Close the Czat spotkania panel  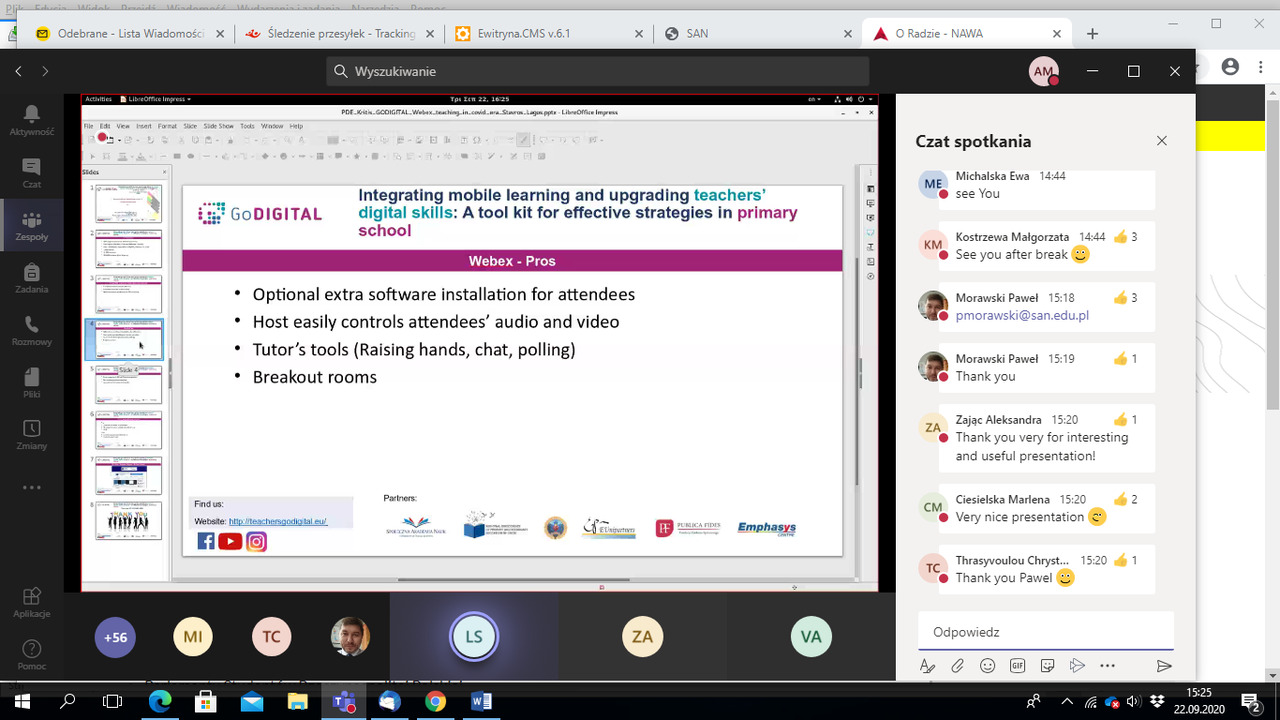click(1162, 141)
